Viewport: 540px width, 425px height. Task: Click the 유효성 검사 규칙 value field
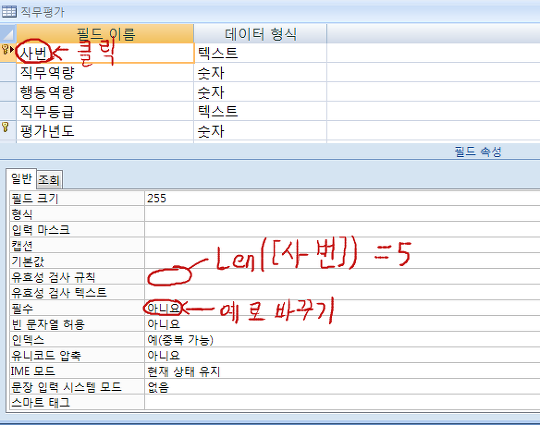pos(342,277)
